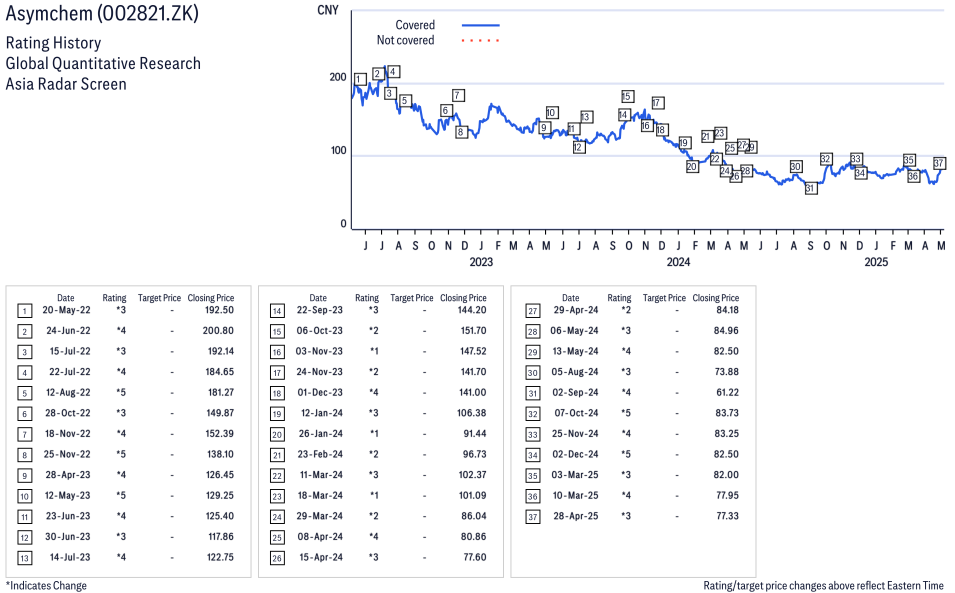Click chart marker 20 under the 100 line
This screenshot has height=593, width=955.
pos(692,167)
